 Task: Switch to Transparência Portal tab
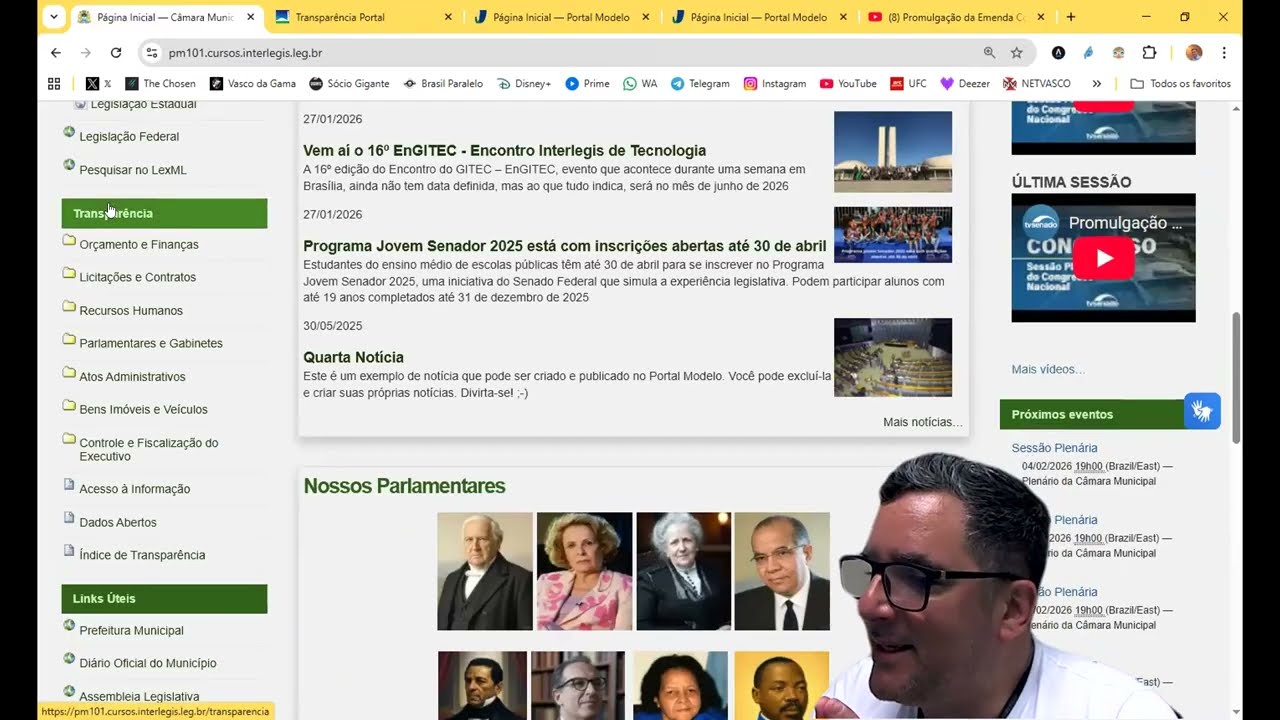pos(364,17)
